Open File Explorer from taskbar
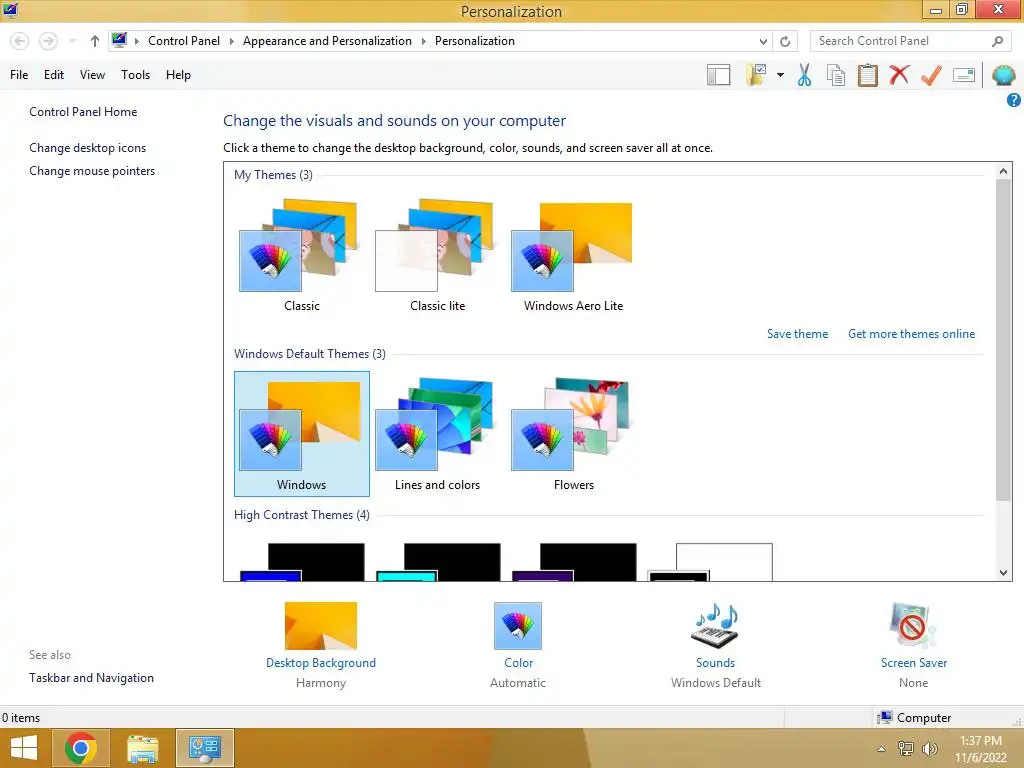The image size is (1024, 768). [142, 748]
